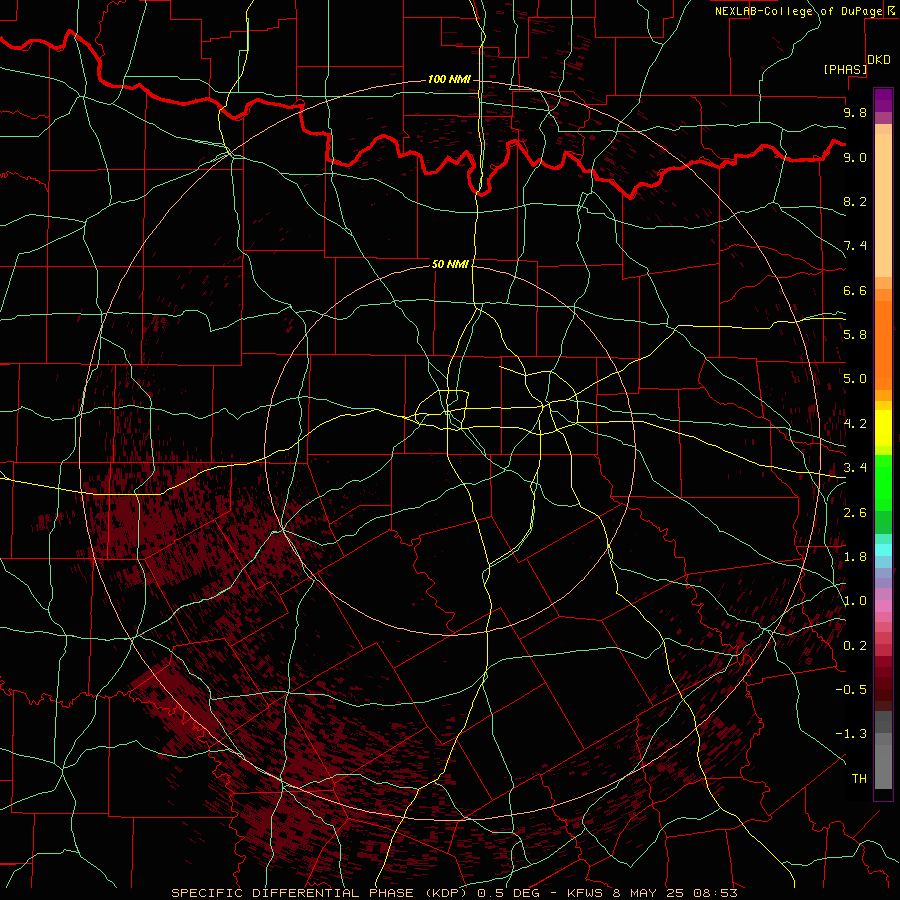900x900 pixels.
Task: Click the 7.4 value on the color scale
Action: coord(855,246)
